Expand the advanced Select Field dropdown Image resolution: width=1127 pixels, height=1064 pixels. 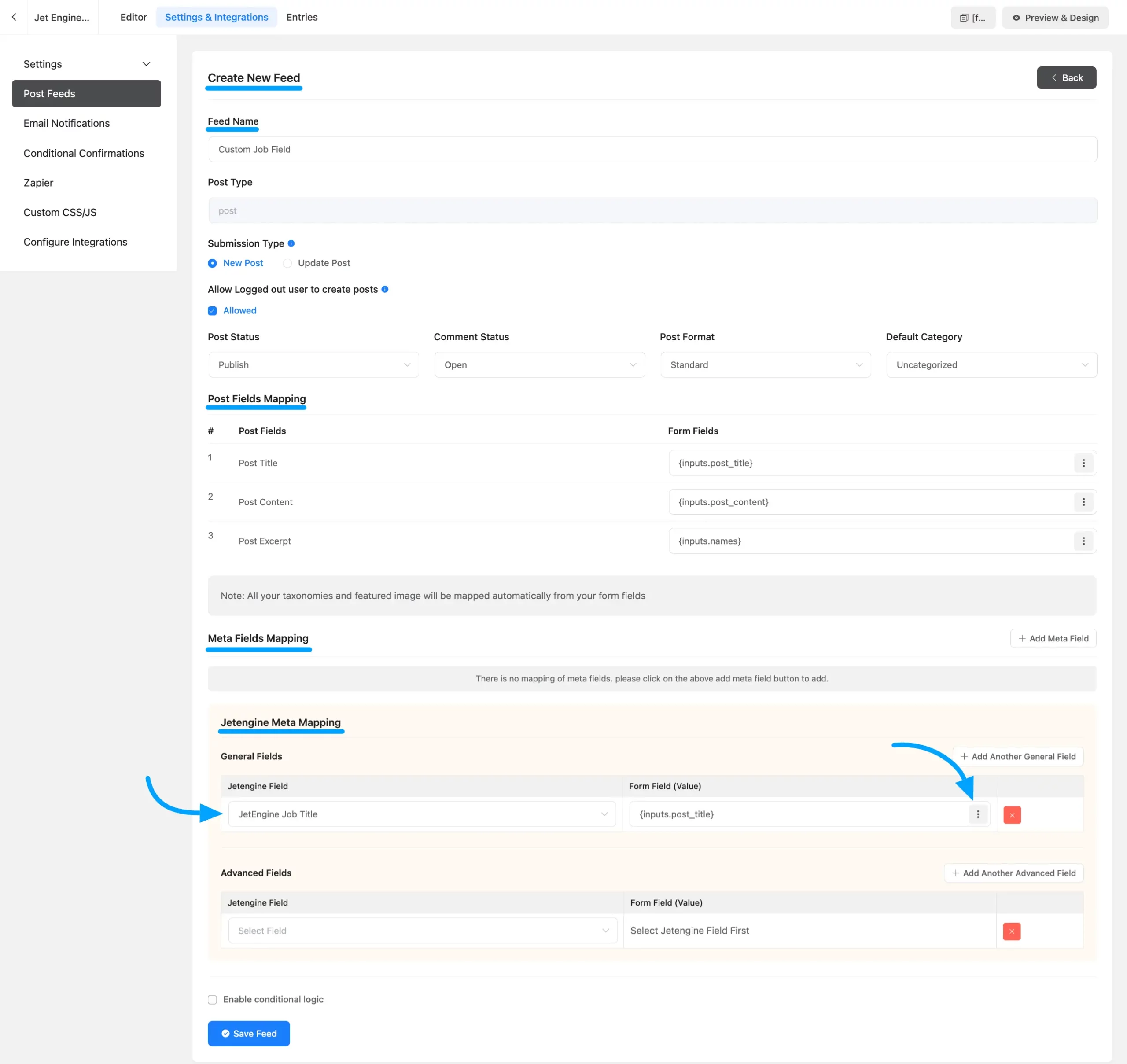[422, 931]
